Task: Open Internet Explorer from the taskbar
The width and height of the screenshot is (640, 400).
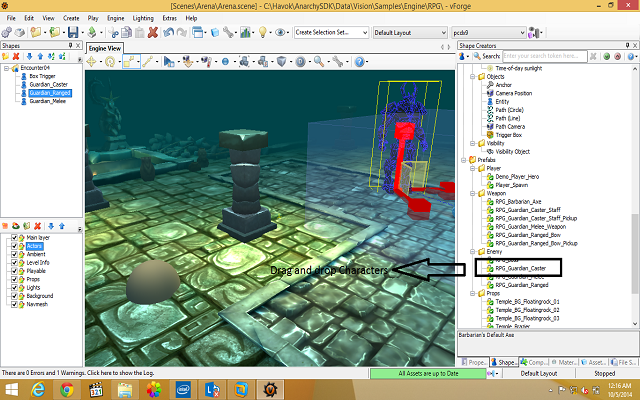Action: (x=38, y=390)
